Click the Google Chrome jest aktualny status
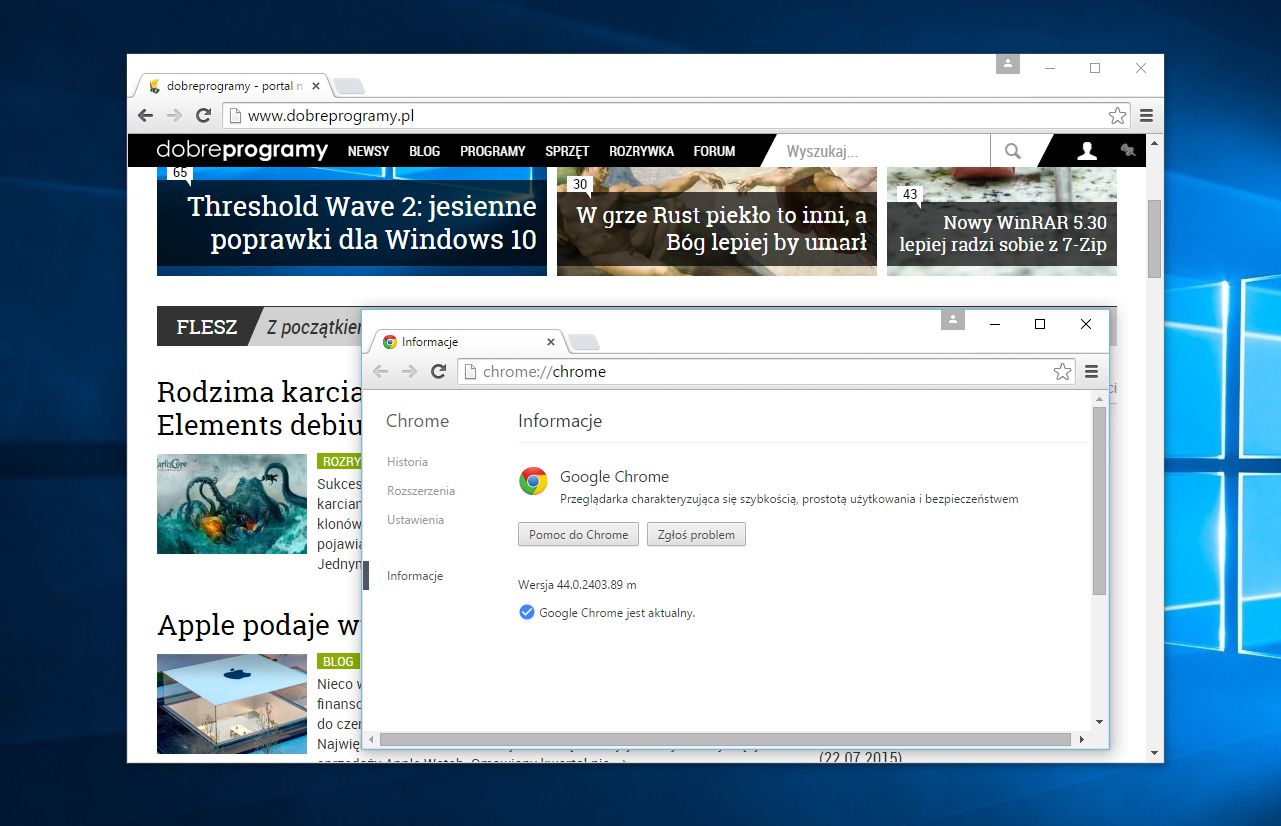1281x826 pixels. point(607,612)
